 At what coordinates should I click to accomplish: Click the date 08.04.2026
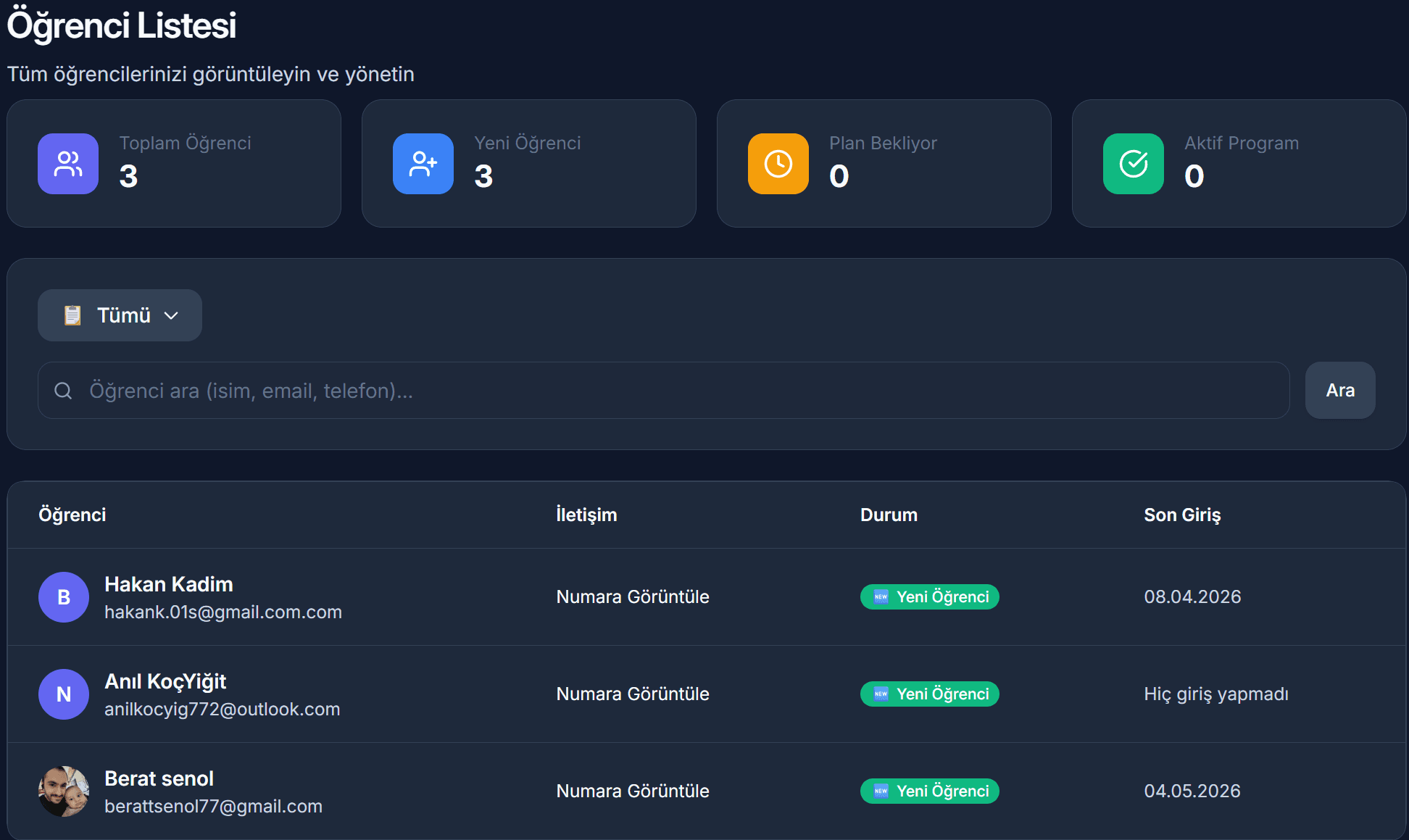tap(1193, 597)
